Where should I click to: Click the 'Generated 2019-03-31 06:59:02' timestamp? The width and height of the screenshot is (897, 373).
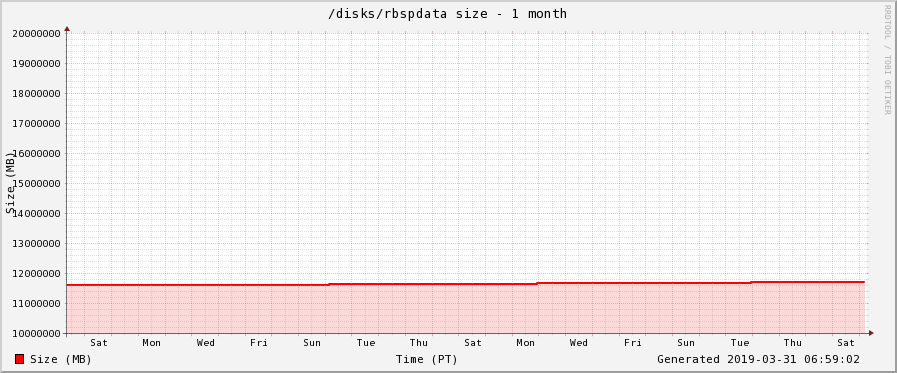758,359
